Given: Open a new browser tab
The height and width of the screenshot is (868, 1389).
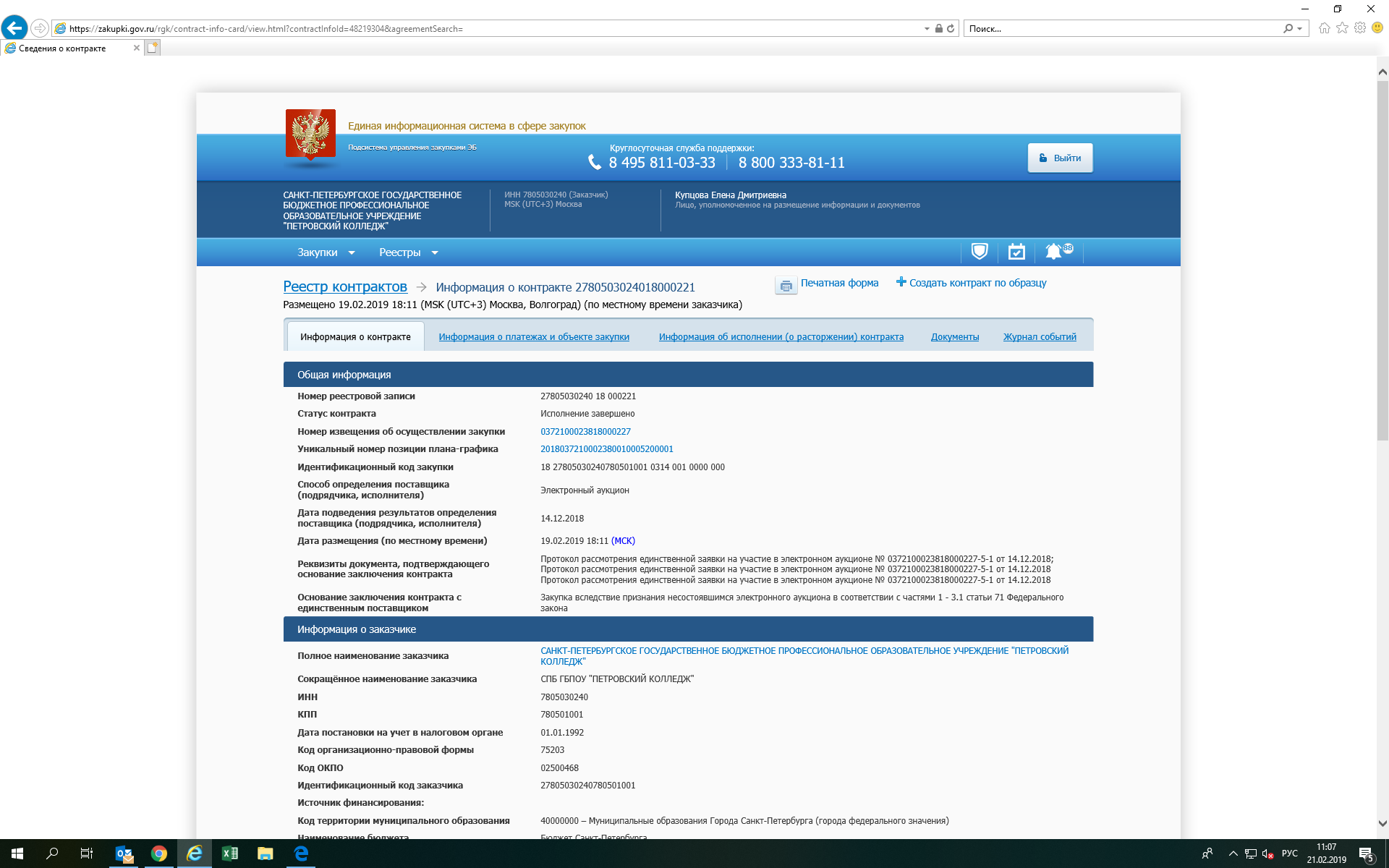Looking at the screenshot, I should (152, 48).
